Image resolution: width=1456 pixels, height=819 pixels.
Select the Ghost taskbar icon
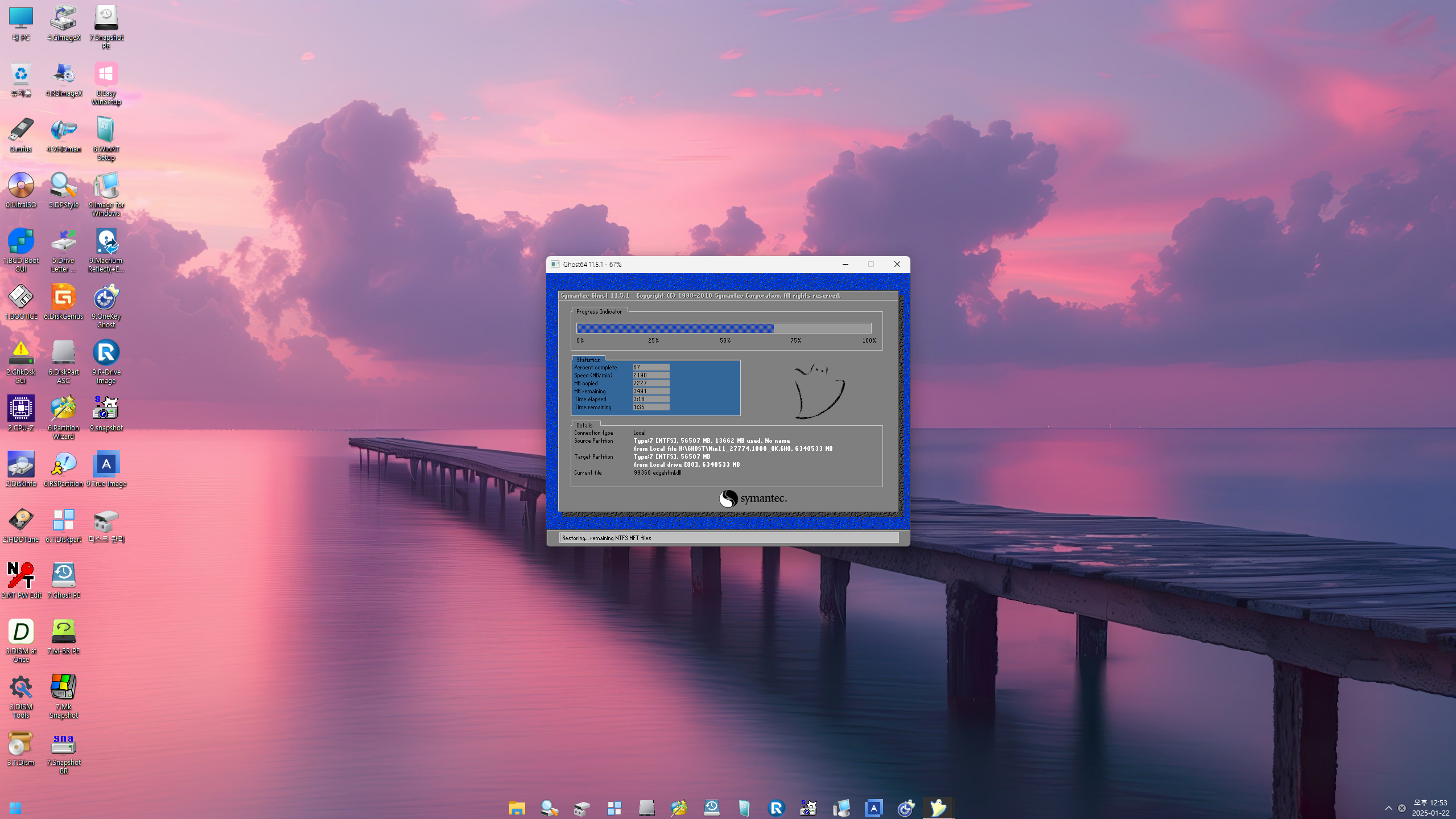(938, 808)
